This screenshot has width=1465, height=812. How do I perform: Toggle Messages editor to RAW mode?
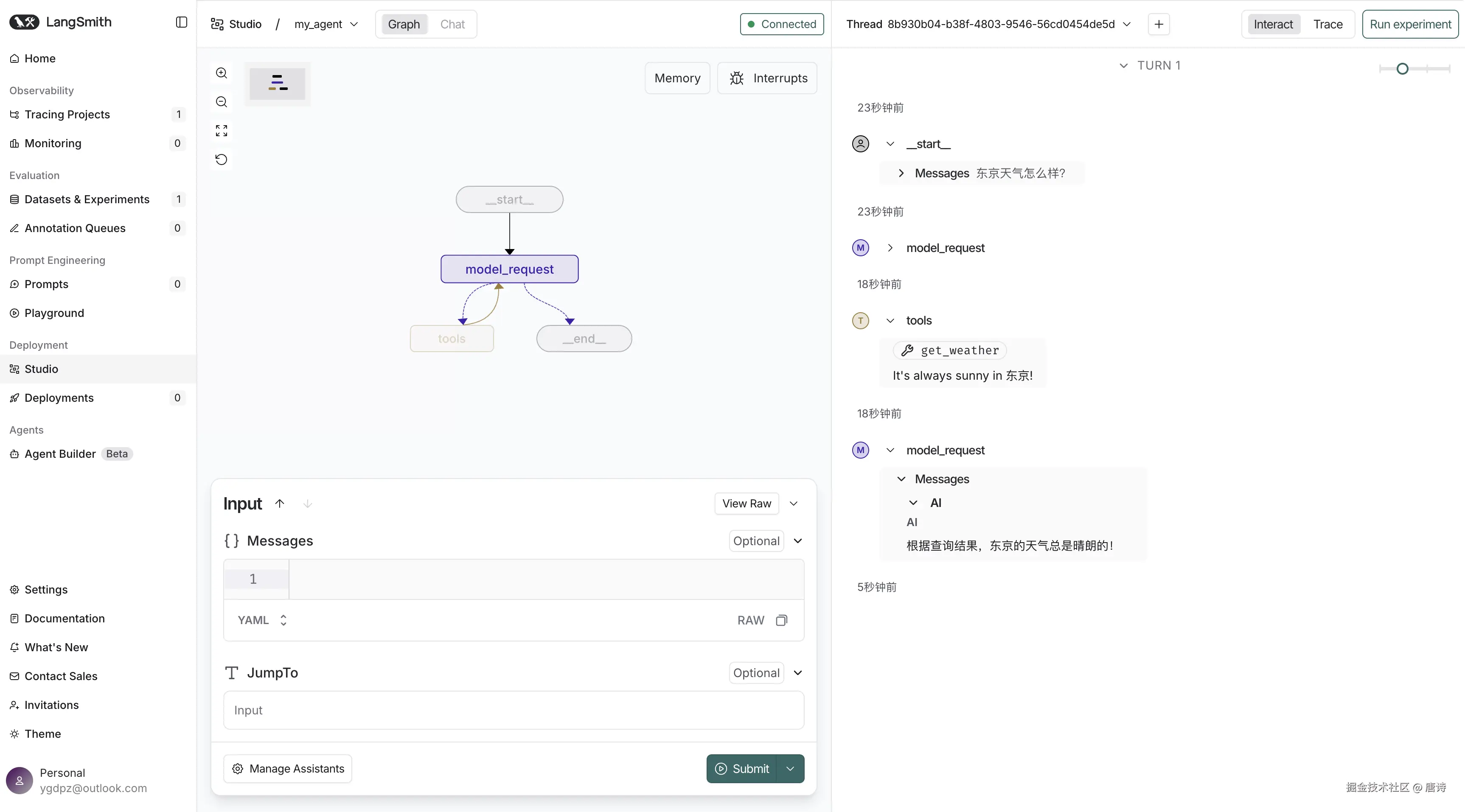coord(750,620)
